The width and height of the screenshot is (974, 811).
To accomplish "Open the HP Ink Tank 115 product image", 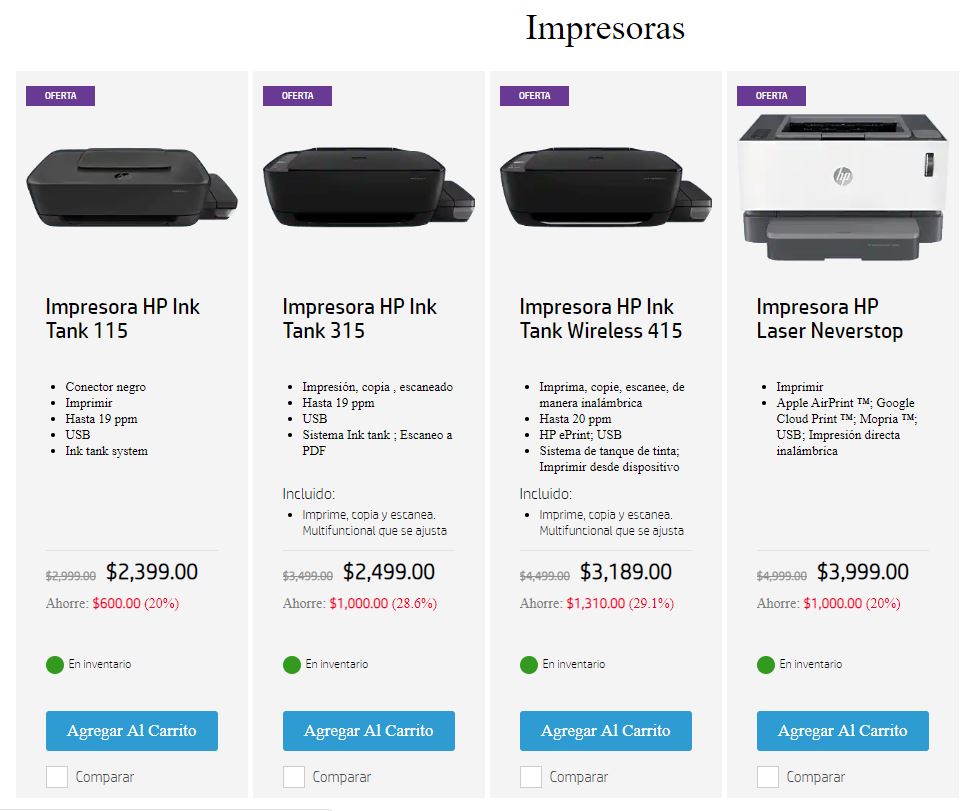I will pyautogui.click(x=132, y=188).
